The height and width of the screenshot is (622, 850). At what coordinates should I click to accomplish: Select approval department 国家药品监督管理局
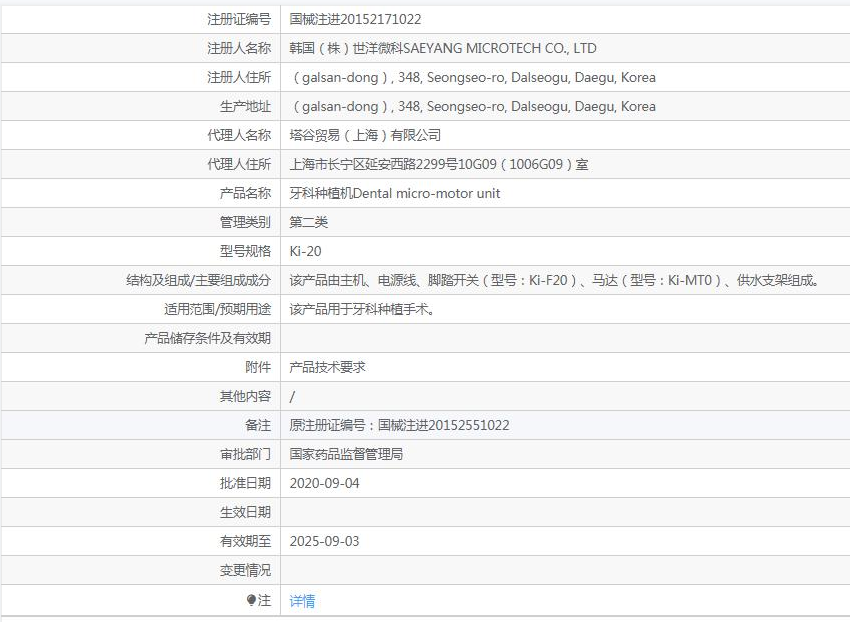(x=346, y=454)
